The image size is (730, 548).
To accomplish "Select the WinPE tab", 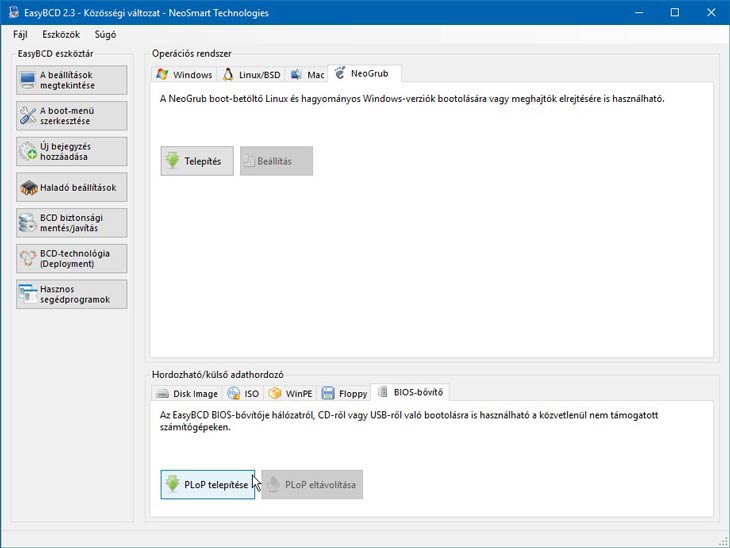I will coord(291,393).
